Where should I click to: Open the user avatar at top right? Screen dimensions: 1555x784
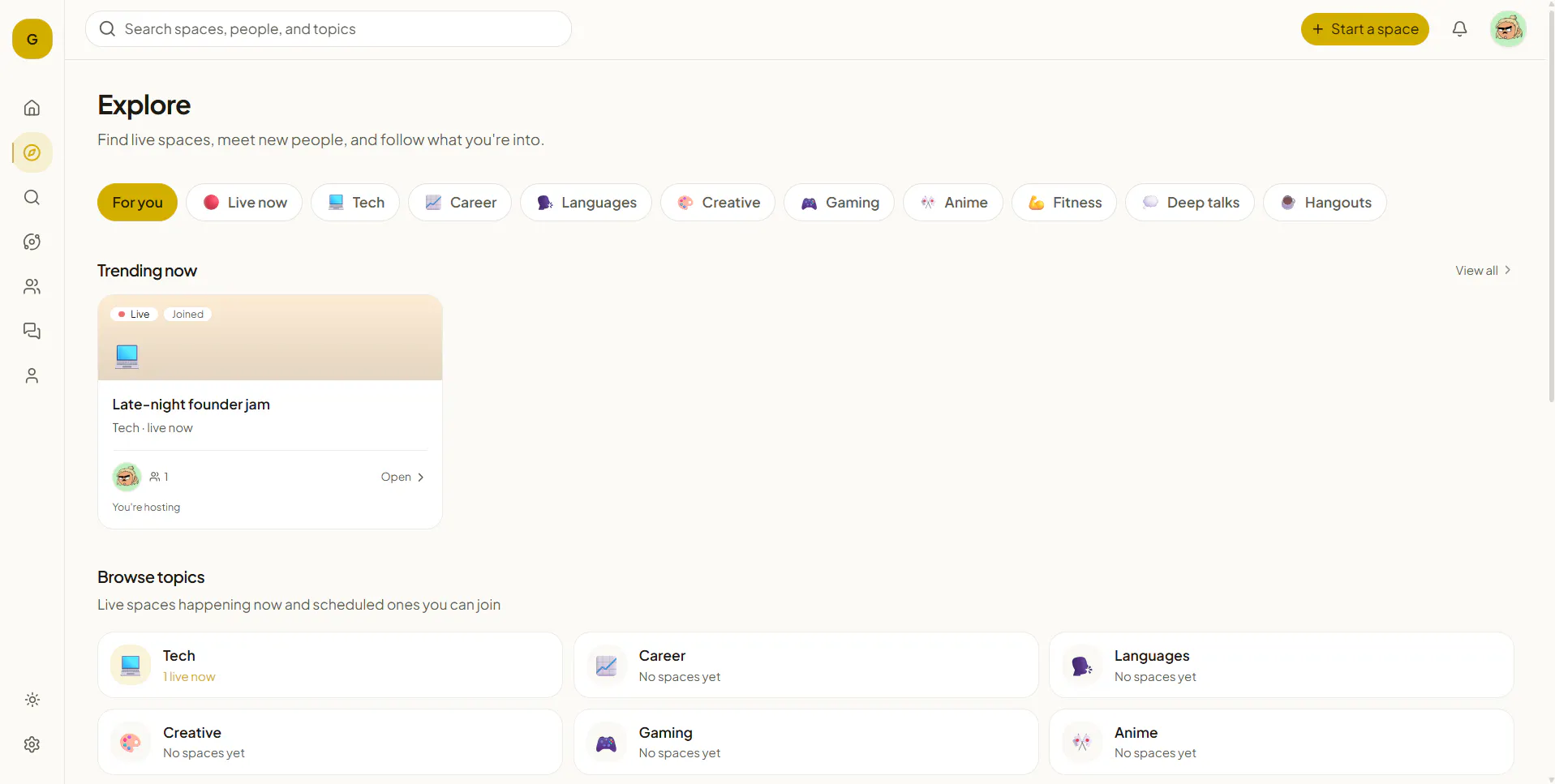tap(1508, 29)
